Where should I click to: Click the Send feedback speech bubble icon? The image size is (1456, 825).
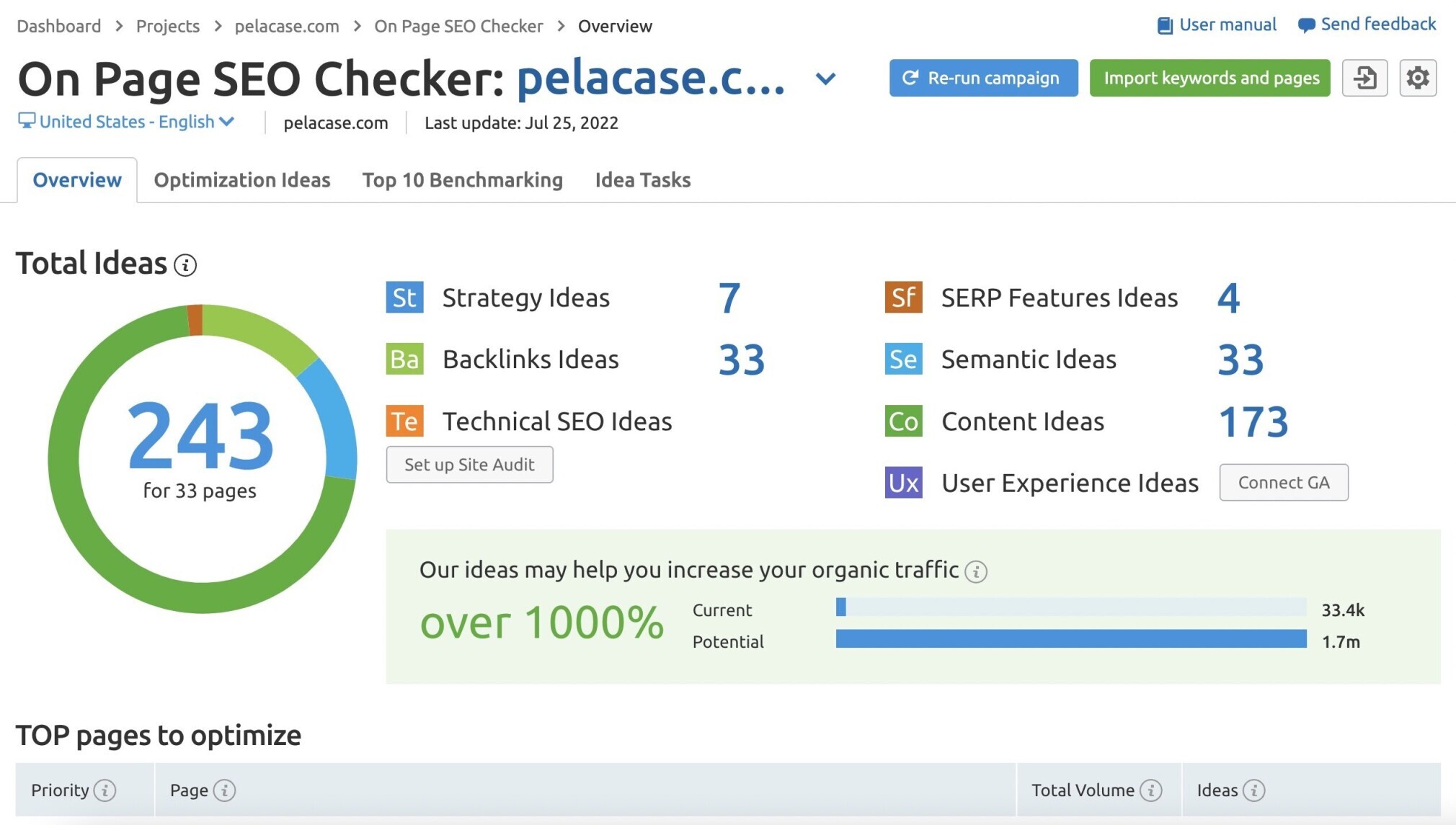point(1306,25)
